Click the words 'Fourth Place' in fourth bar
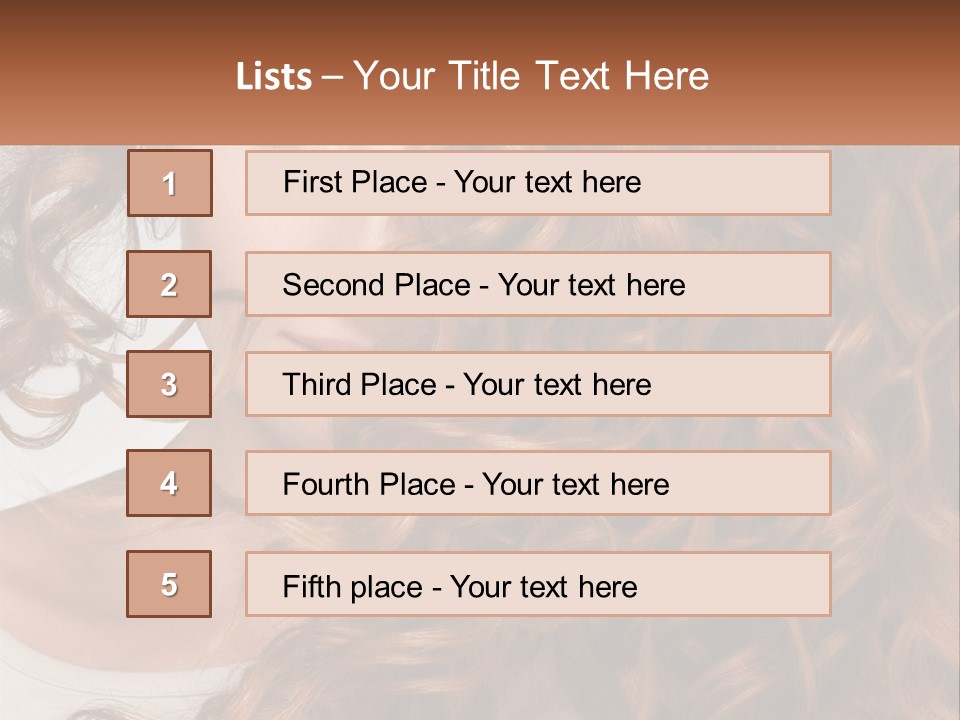 369,484
